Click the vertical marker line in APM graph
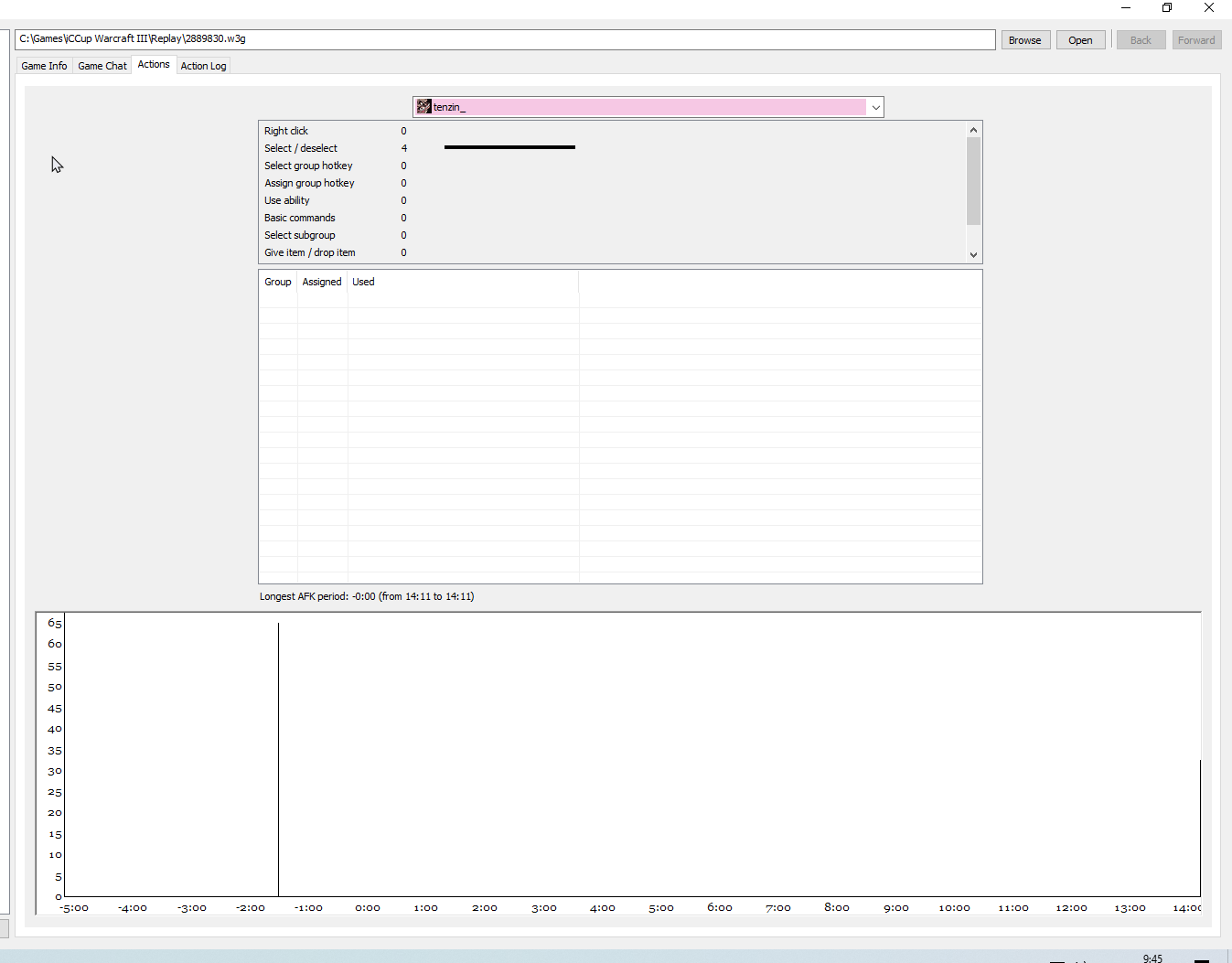 tap(278, 759)
